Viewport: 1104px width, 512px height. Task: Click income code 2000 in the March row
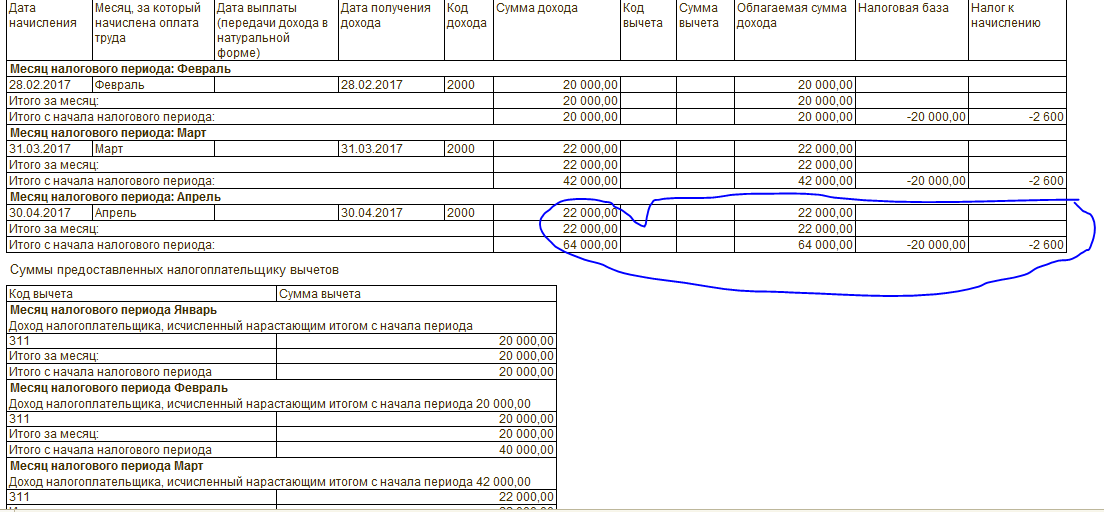tap(461, 149)
